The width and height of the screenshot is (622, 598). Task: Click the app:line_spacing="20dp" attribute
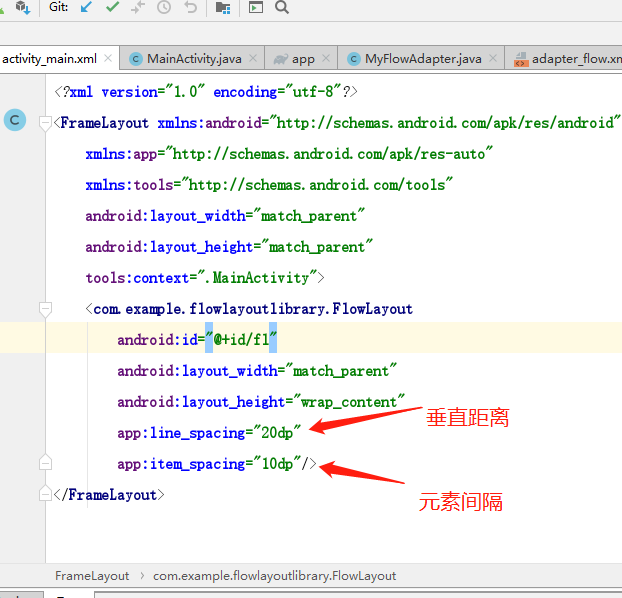click(x=209, y=433)
